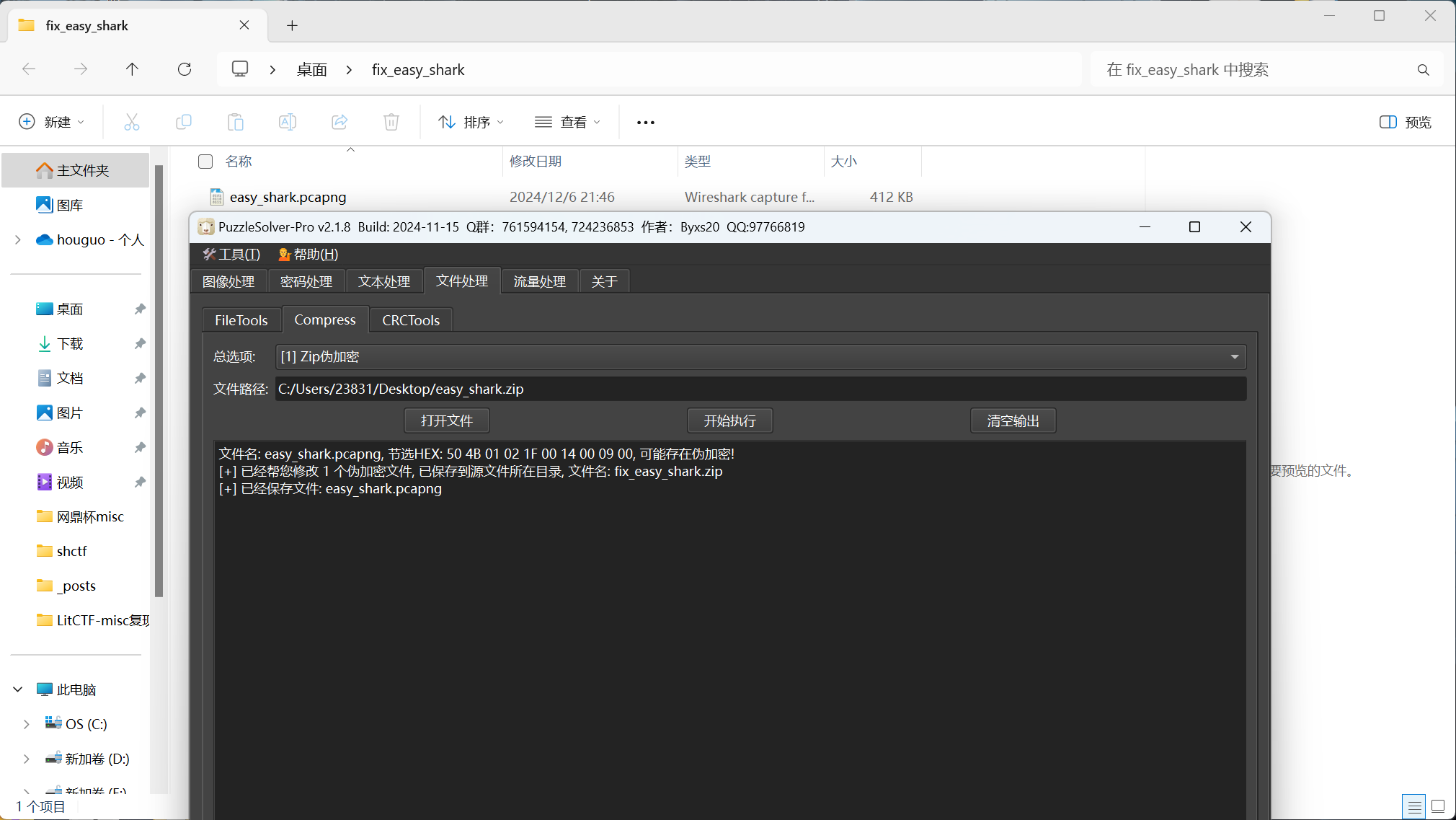This screenshot has width=1456, height=820.
Task: Switch to the 图像处理 tab
Action: tap(228, 281)
